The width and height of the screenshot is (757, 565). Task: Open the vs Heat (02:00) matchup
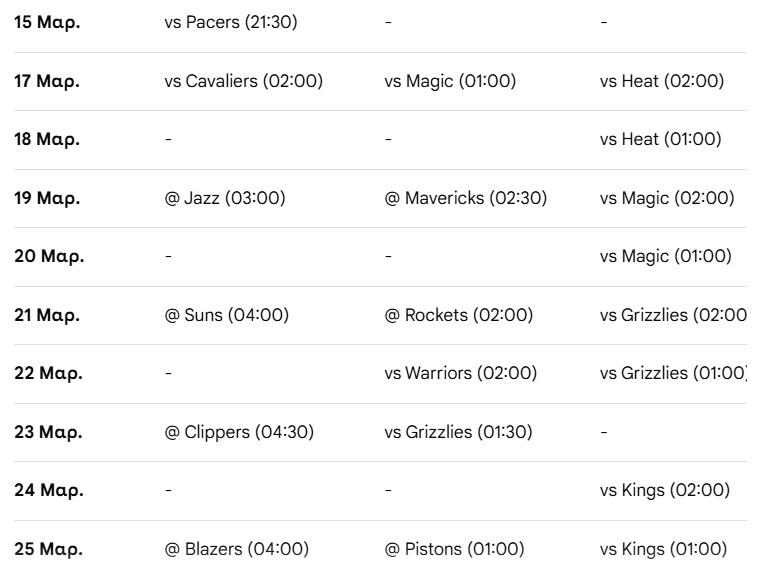click(x=662, y=82)
